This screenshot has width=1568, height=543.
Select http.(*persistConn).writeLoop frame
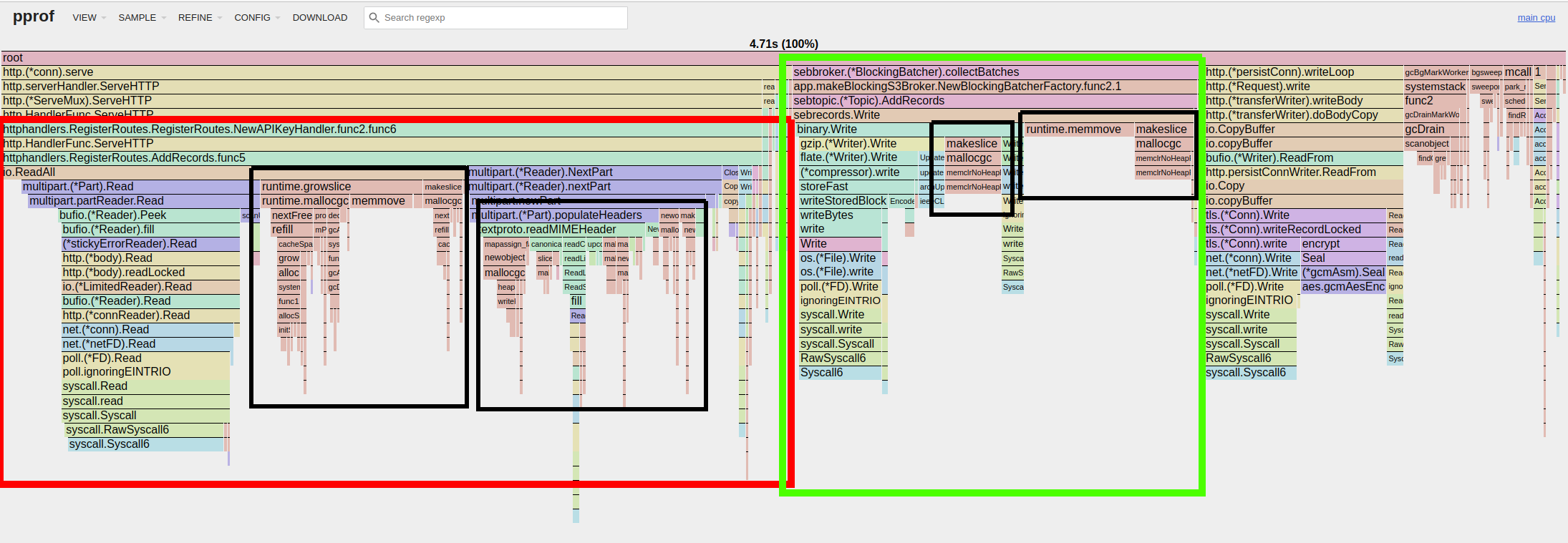click(x=1304, y=72)
